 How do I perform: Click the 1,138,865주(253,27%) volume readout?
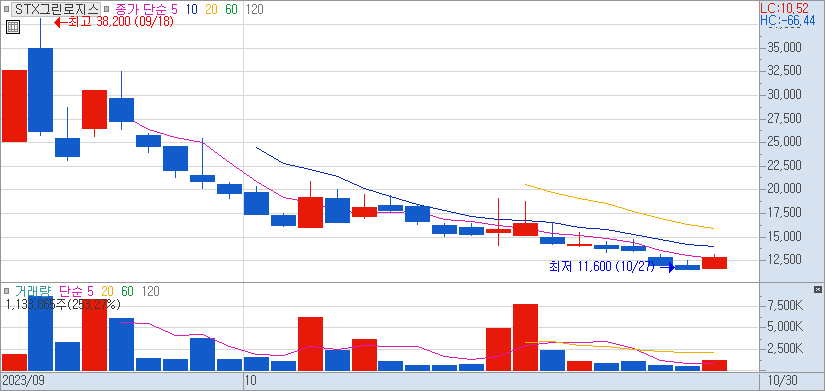coord(63,304)
